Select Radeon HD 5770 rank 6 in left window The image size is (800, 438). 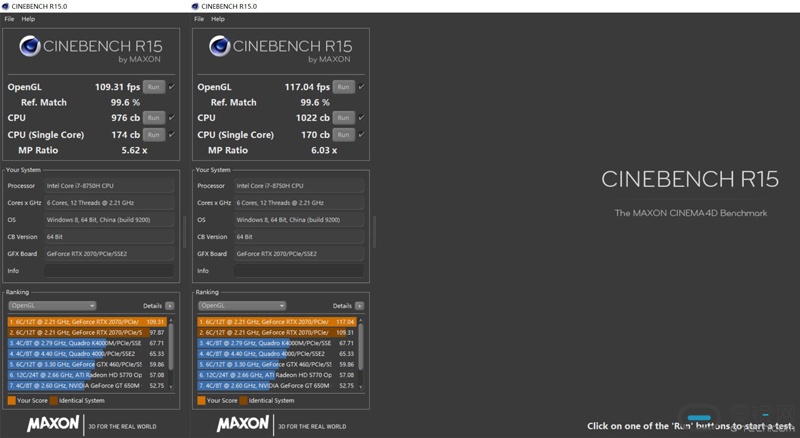coord(87,375)
